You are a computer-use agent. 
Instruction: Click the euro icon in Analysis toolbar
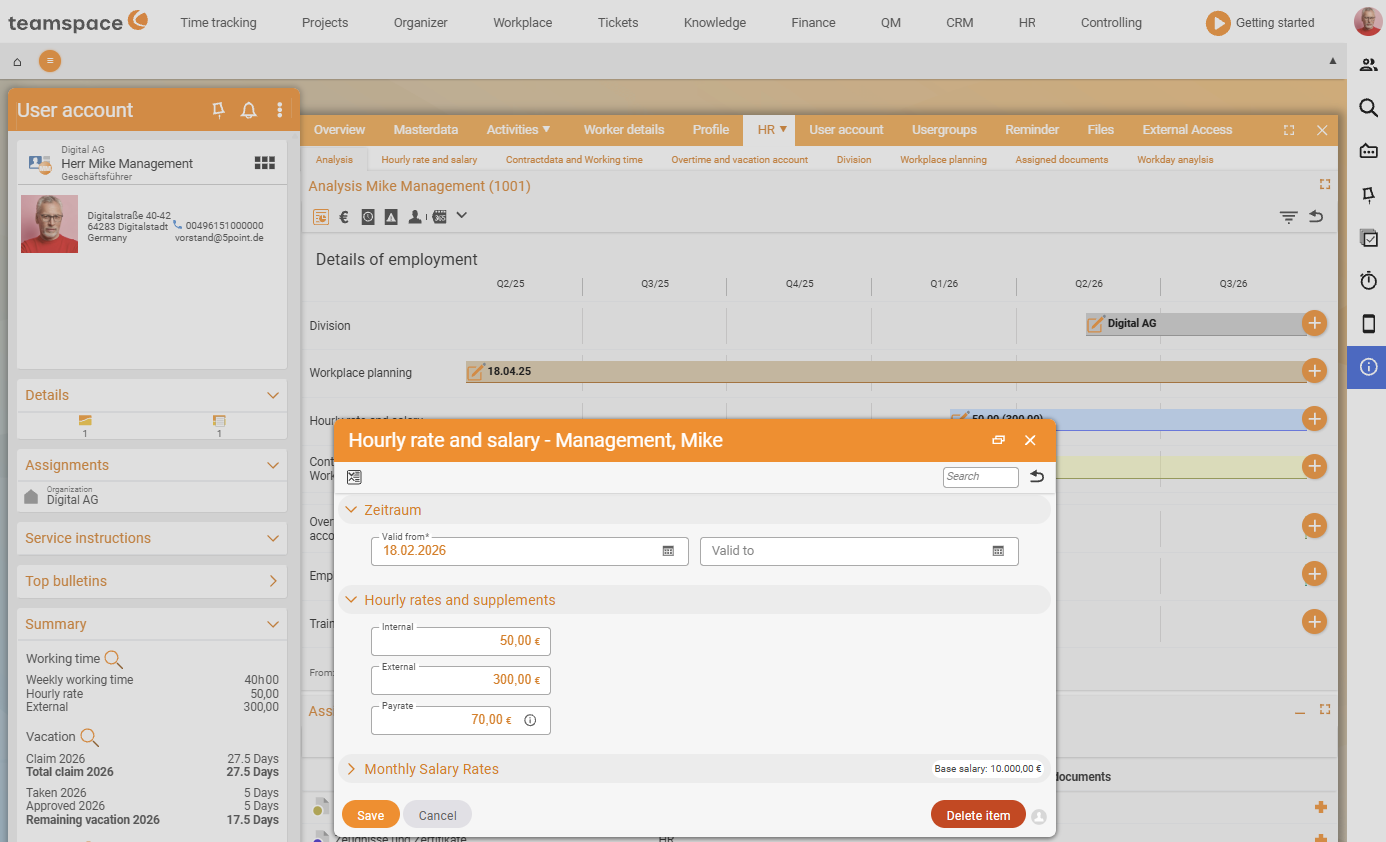(344, 216)
